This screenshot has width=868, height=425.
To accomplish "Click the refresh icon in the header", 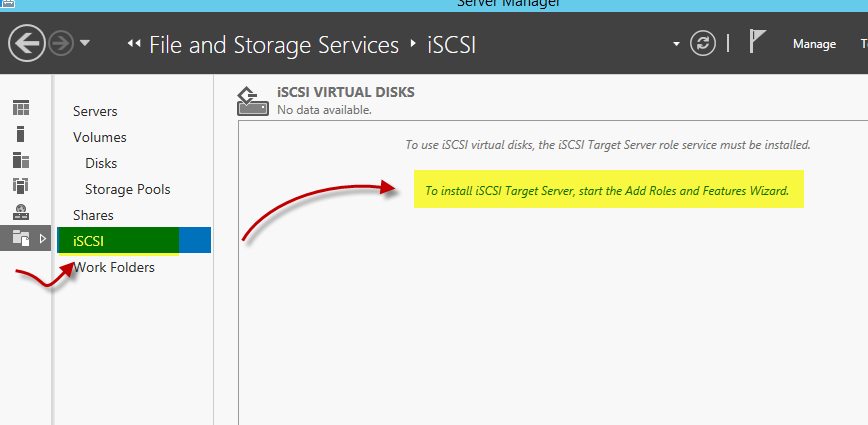I will pyautogui.click(x=702, y=44).
